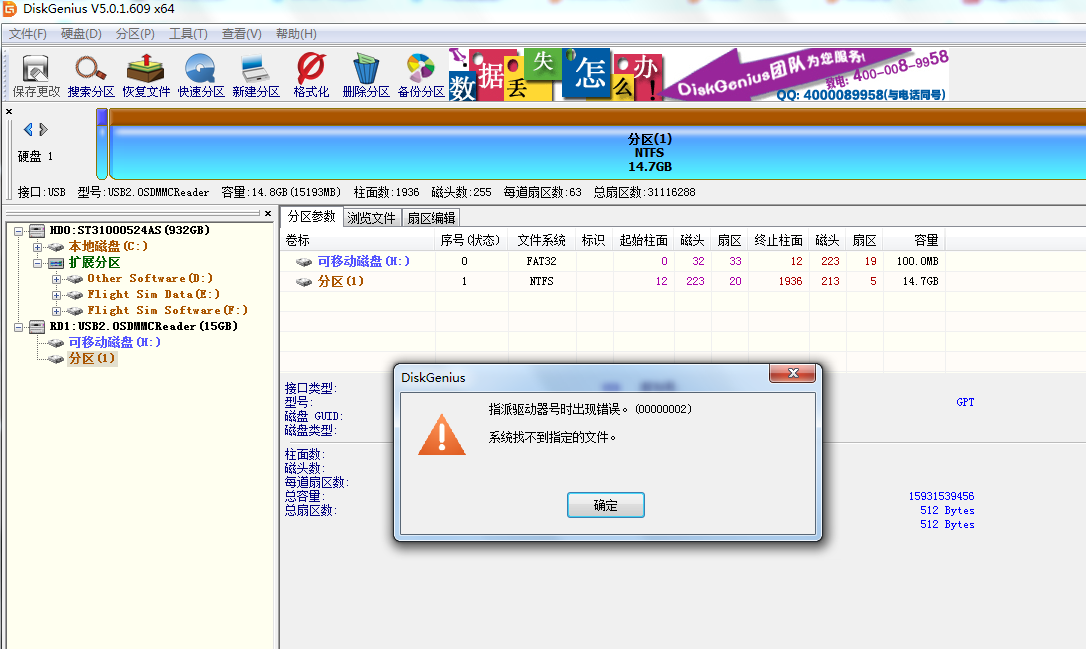
Task: Expand the Flight Sim Data(E:) node
Action: [56, 295]
